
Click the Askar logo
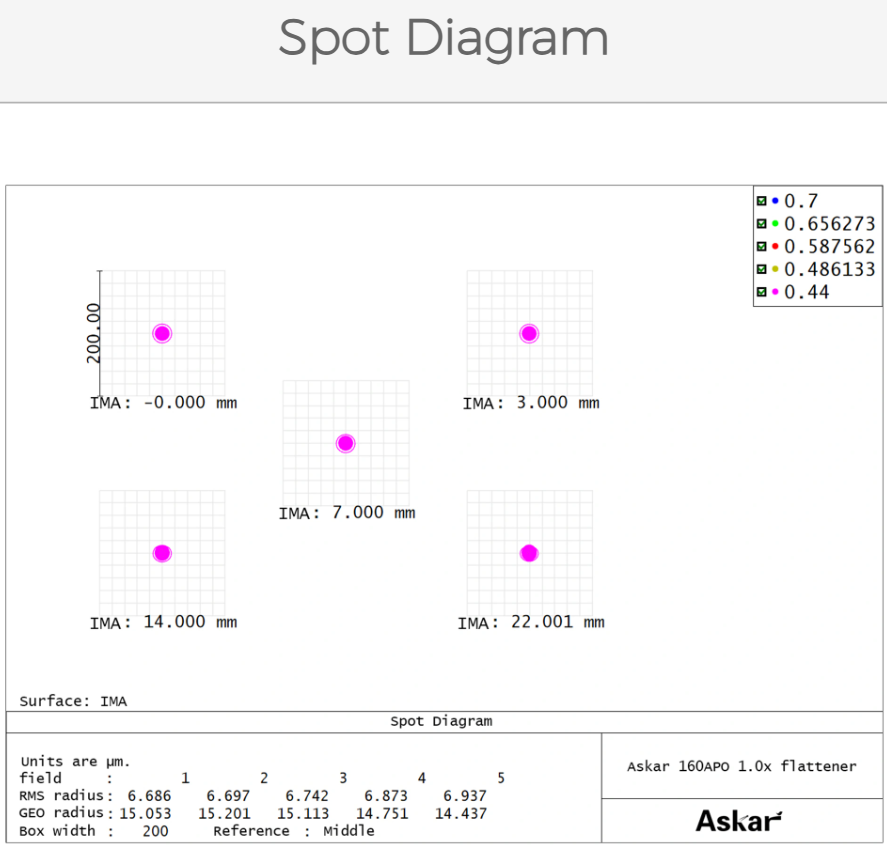pyautogui.click(x=738, y=821)
